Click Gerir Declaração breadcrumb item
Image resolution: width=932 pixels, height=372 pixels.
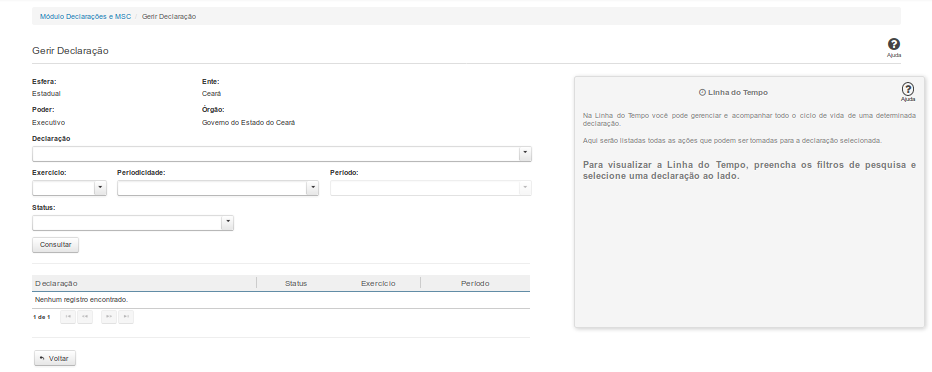[x=169, y=17]
